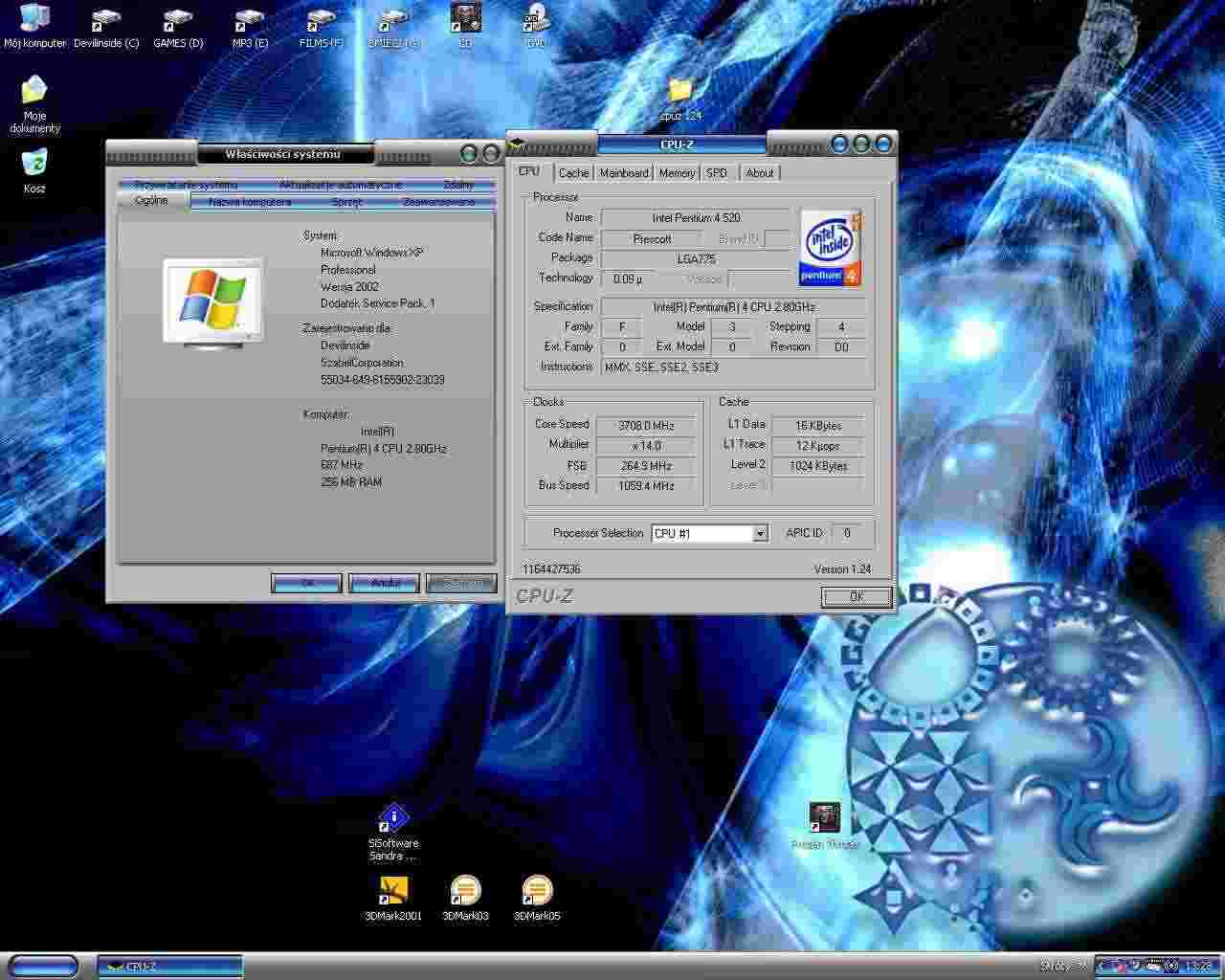Click the FSB value 264.9 MHz
This screenshot has width=1225, height=980.
[x=646, y=465]
